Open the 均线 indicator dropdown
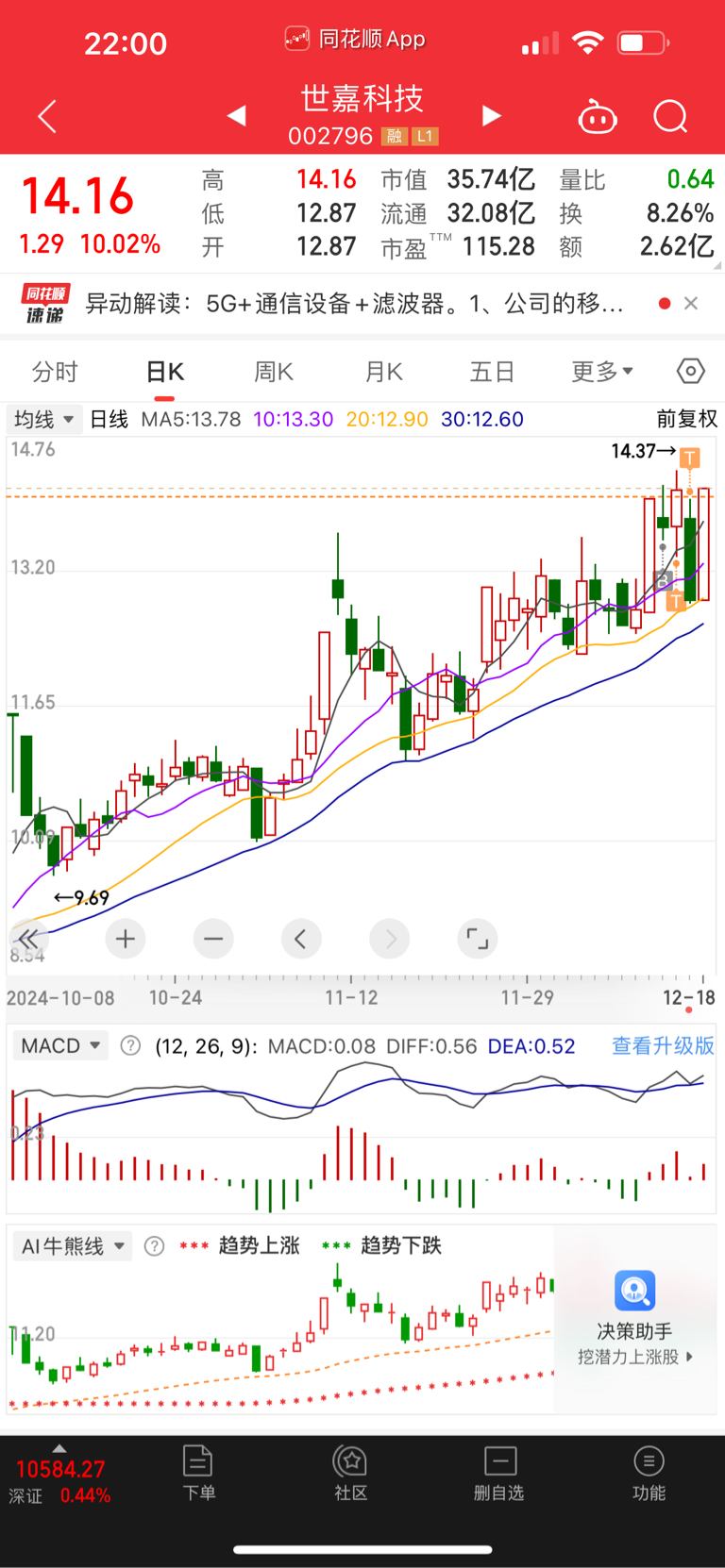Viewport: 725px width, 1568px height. 43,419
